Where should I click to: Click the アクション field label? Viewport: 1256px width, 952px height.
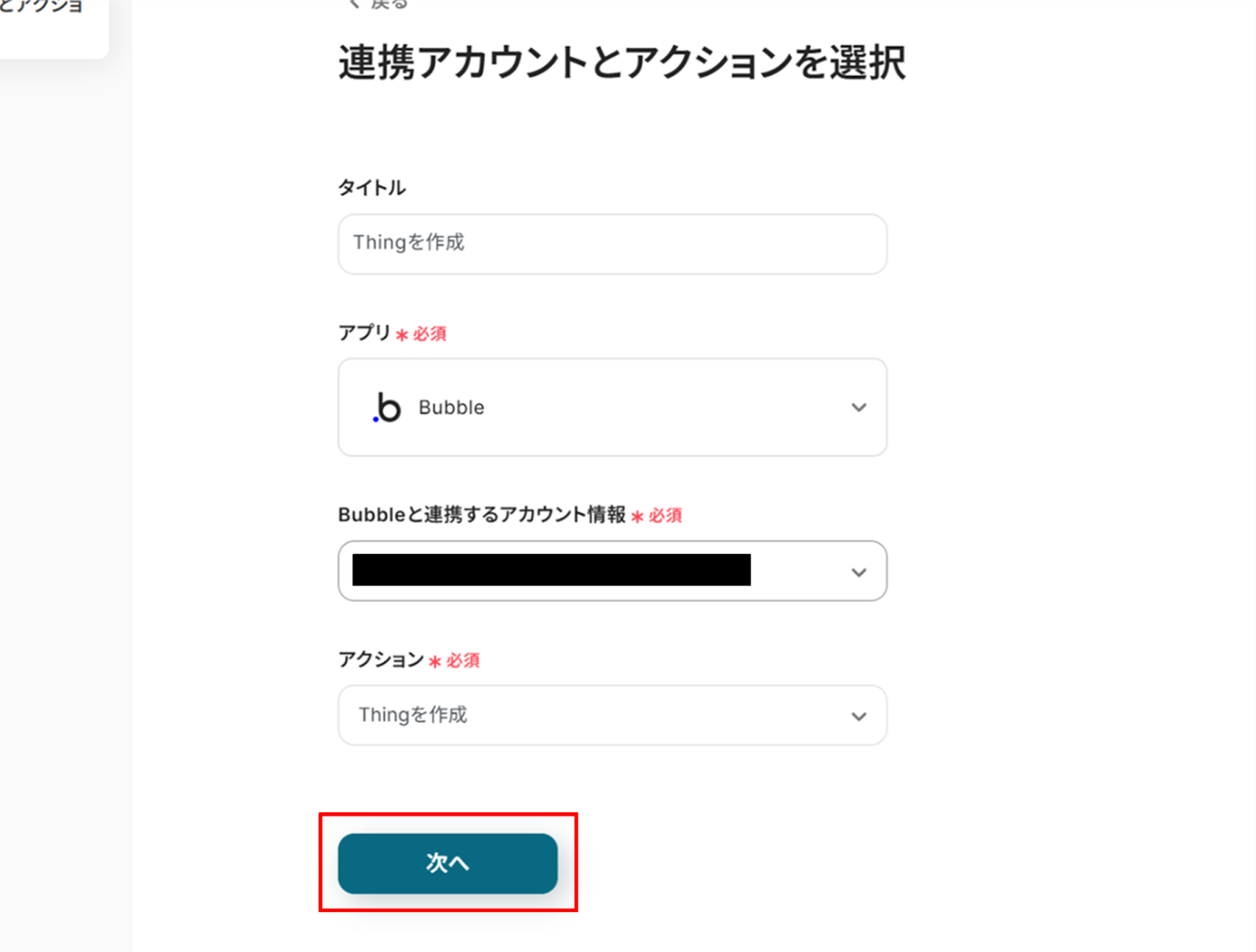[x=381, y=659]
